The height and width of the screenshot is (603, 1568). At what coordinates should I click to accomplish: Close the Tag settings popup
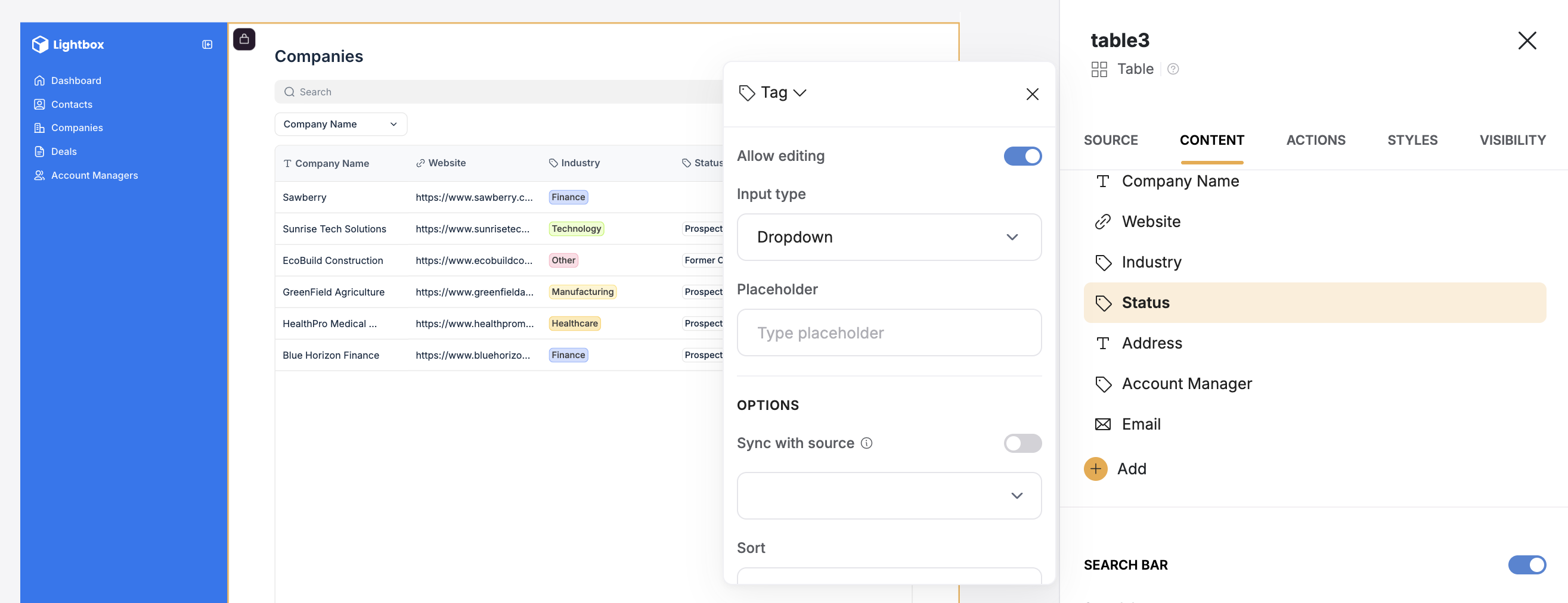coord(1033,94)
